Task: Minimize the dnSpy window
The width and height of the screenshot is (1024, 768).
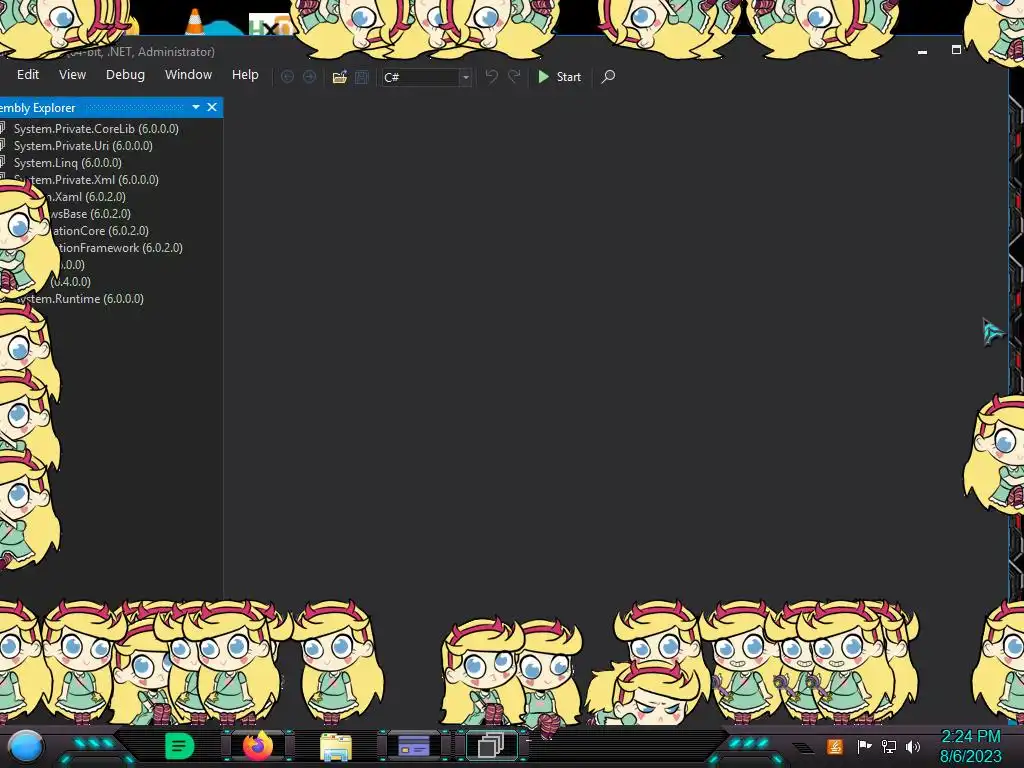Action: (x=922, y=51)
